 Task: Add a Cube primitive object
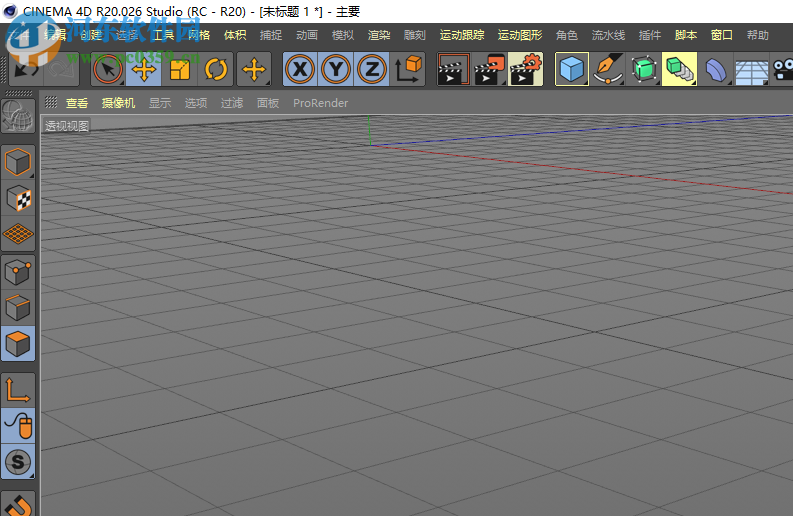click(572, 69)
